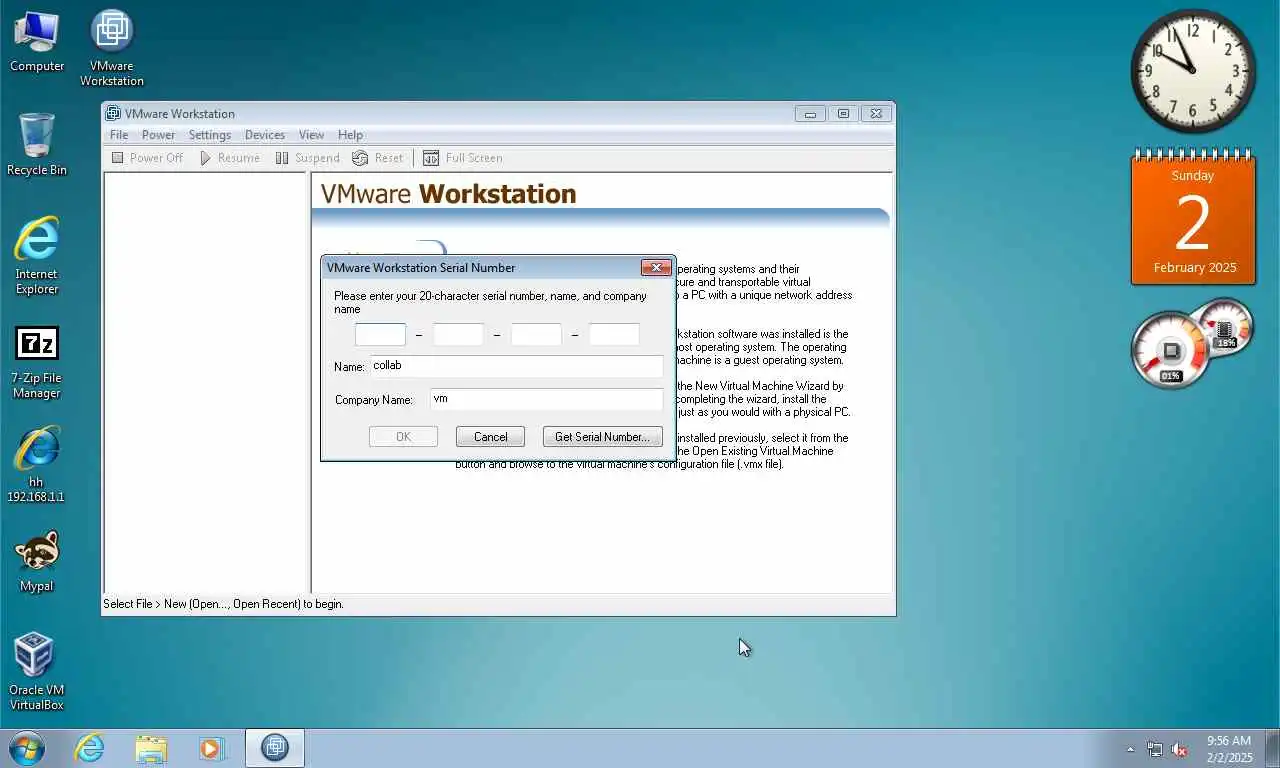Click the first serial number field
This screenshot has width=1280, height=768.
(380, 334)
